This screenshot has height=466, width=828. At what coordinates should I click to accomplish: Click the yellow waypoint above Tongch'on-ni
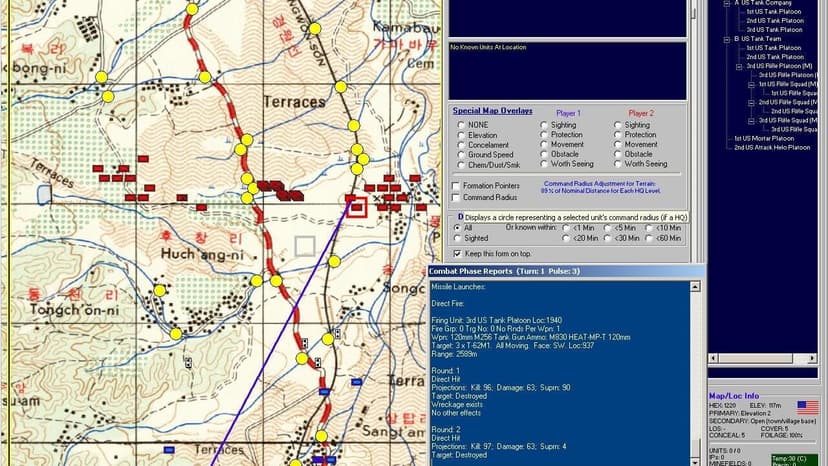pyautogui.click(x=159, y=291)
